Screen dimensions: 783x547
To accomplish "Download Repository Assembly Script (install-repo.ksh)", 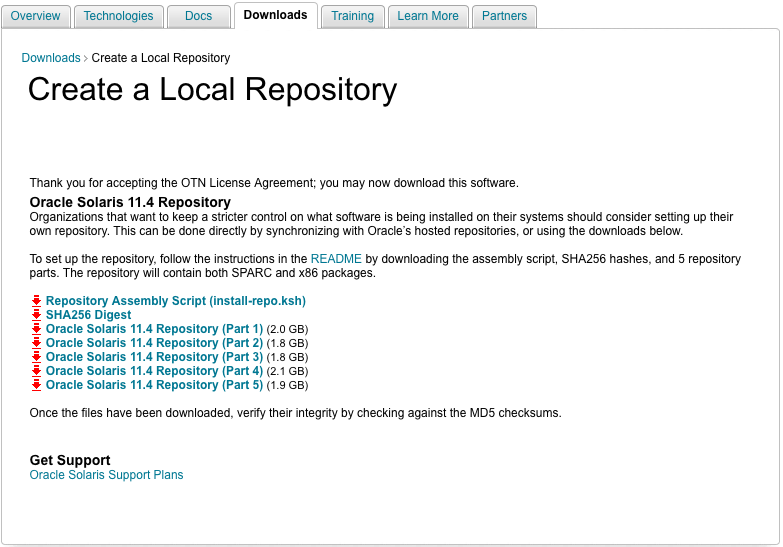I will [176, 301].
